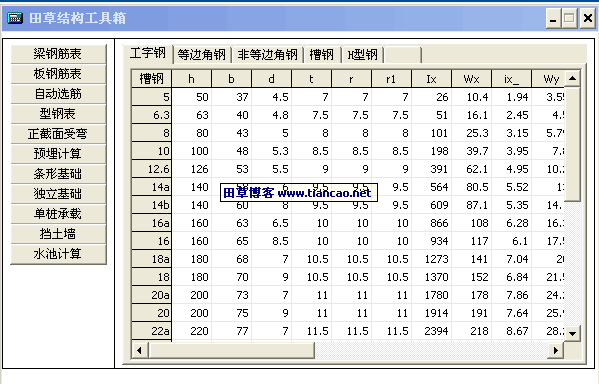Select row header 6.3
This screenshot has width=599, height=384.
152,115
